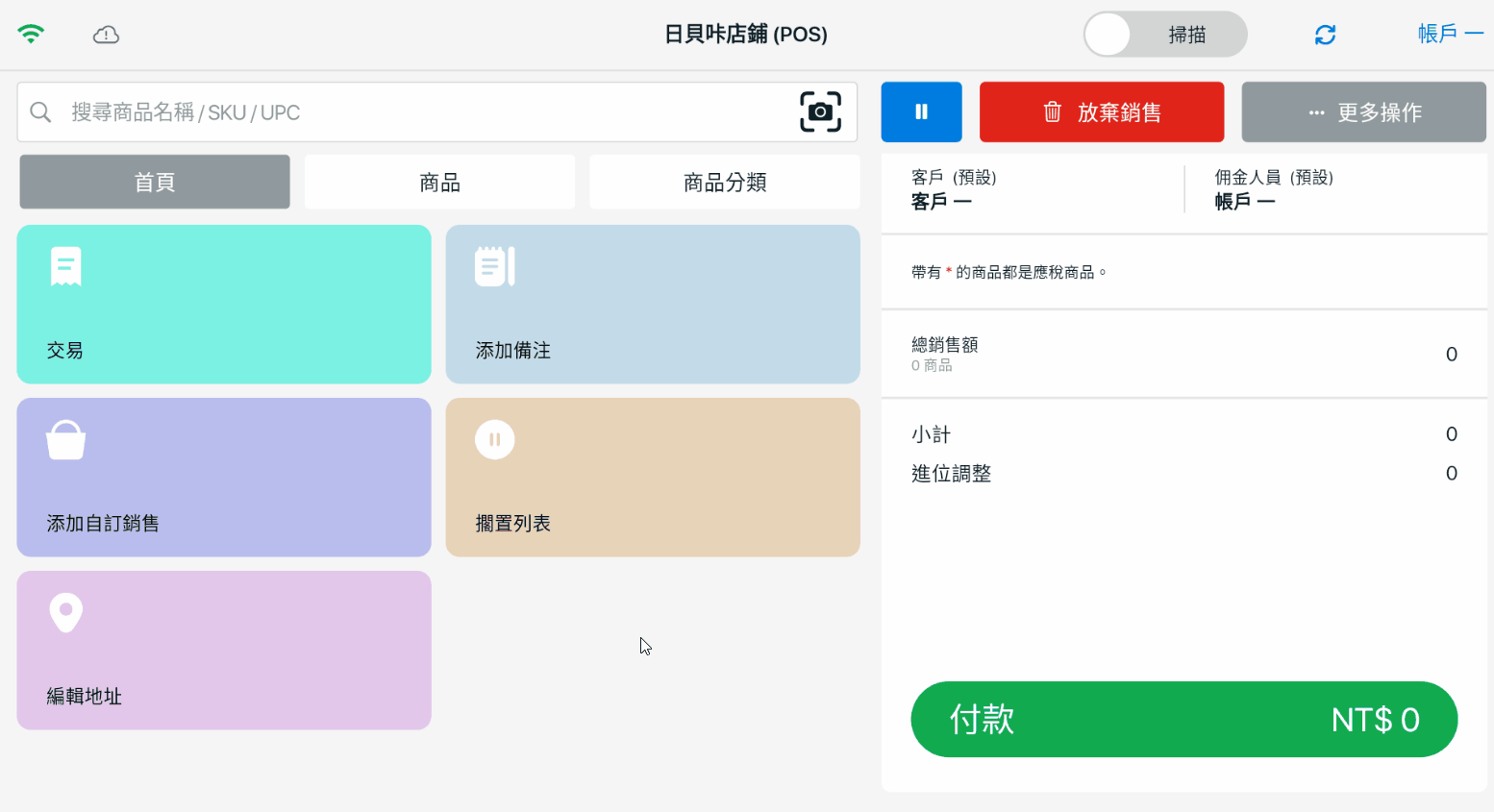The width and height of the screenshot is (1494, 812).
Task: Open the 添加自訂銷售 custom sale tile
Action: (x=224, y=477)
